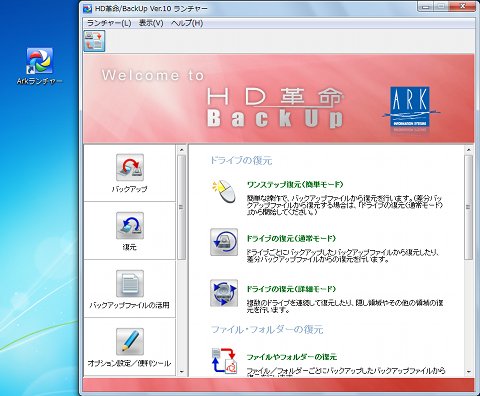Click the ドライブの復元(詳細モード) icon
The image size is (480, 396).
224,293
